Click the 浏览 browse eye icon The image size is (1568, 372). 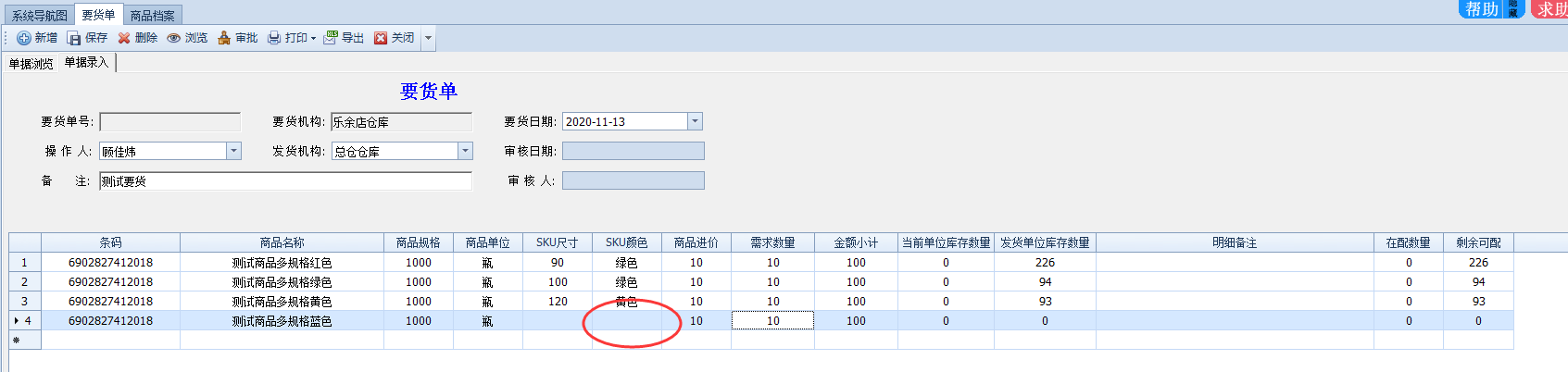173,38
